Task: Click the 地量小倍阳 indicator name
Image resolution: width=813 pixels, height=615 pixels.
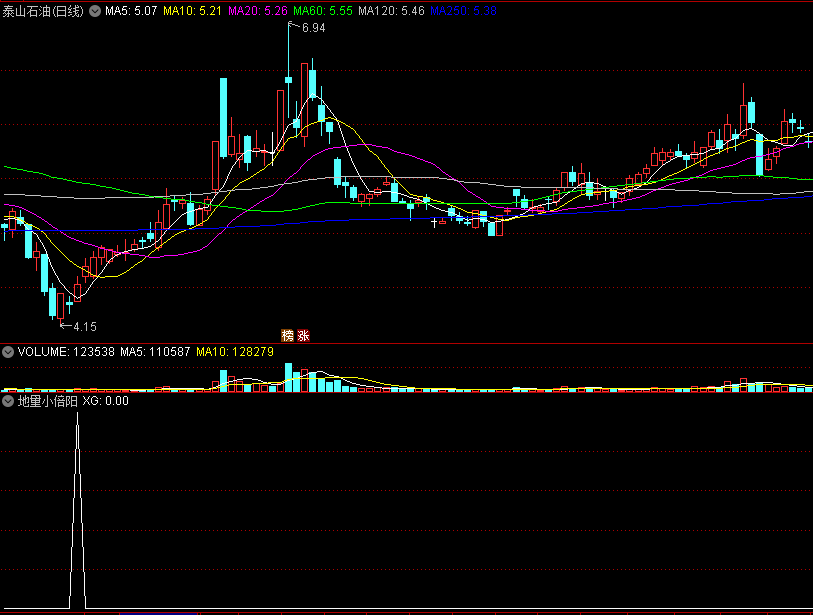Action: (x=48, y=401)
